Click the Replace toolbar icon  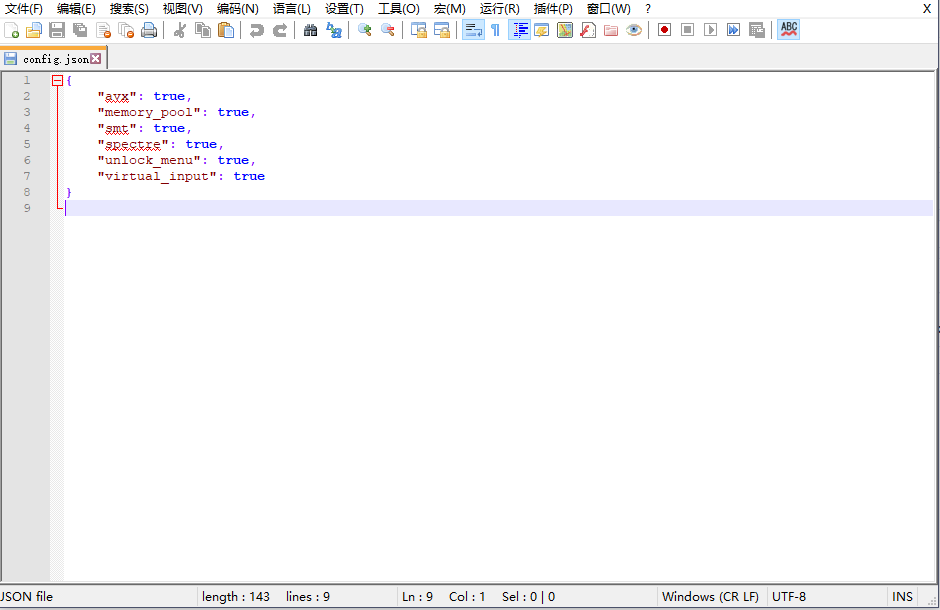click(334, 30)
